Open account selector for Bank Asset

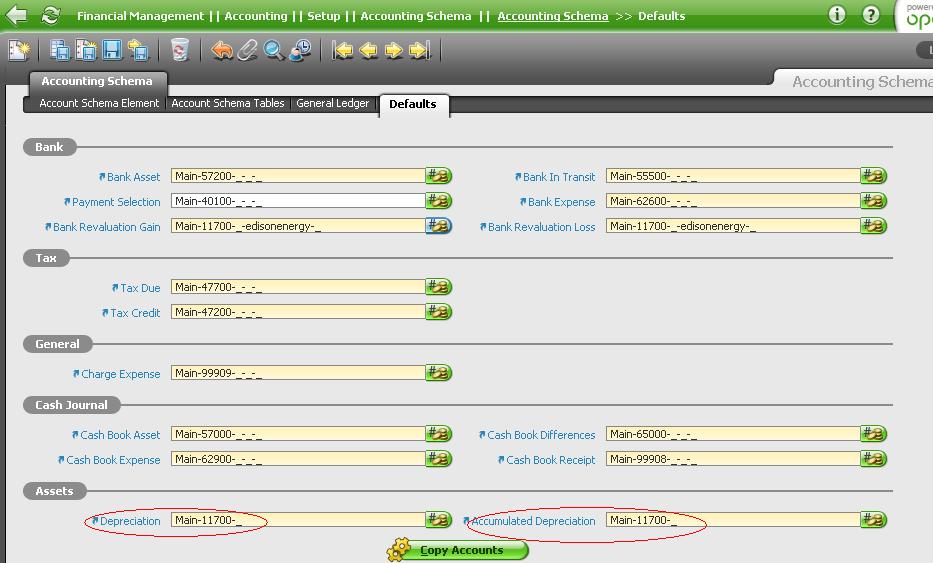click(x=439, y=176)
